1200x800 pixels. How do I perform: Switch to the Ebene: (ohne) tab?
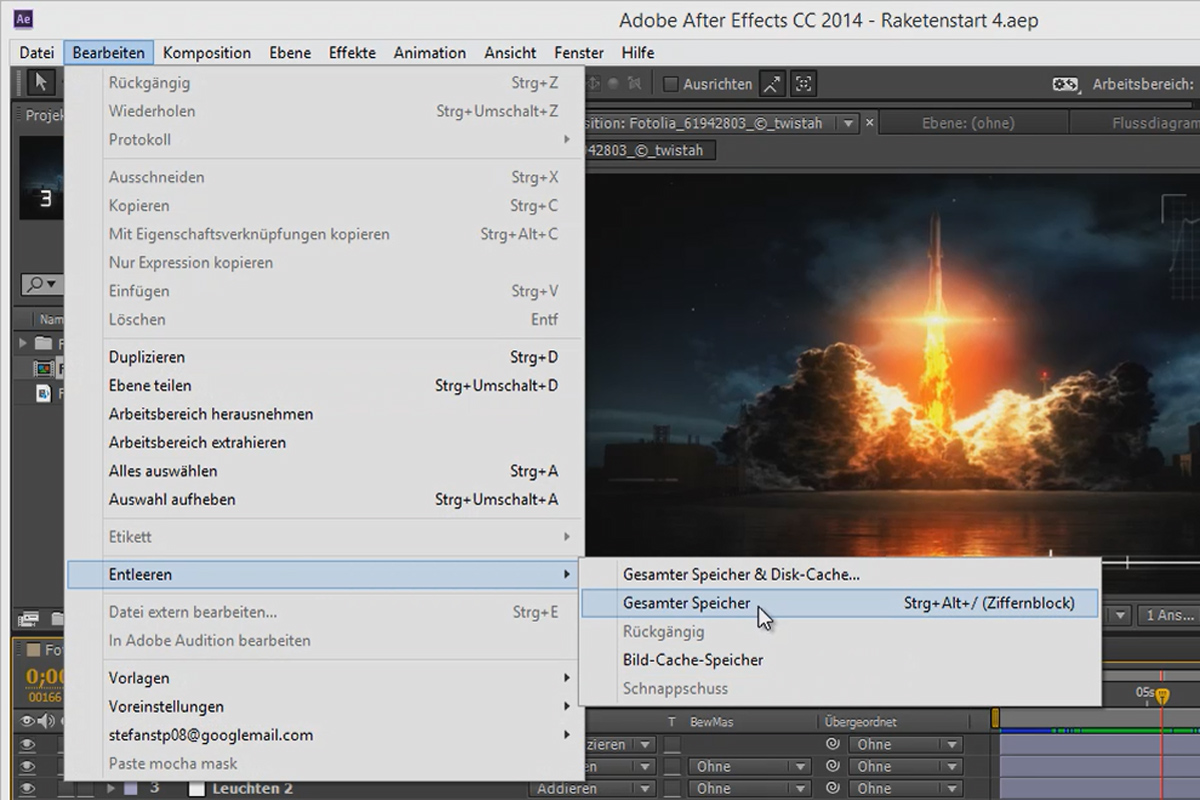[967, 123]
